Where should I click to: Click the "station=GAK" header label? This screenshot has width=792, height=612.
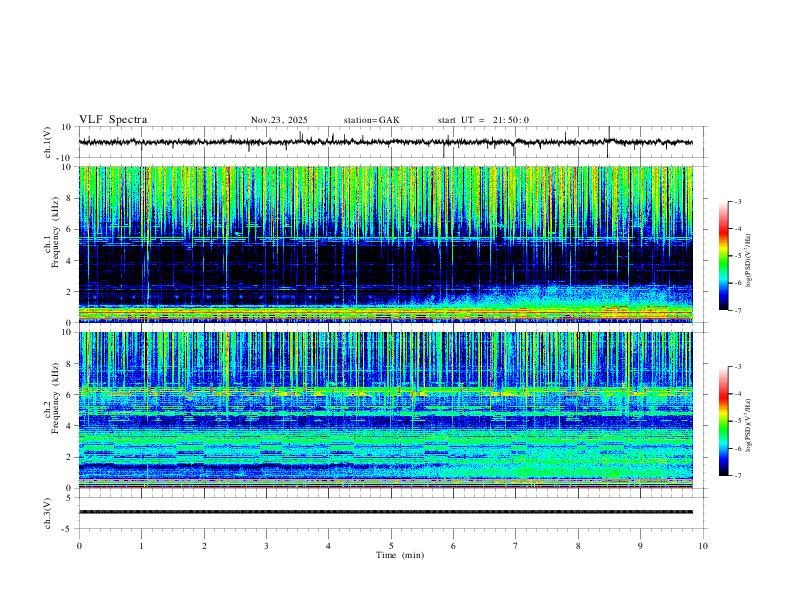pos(371,120)
